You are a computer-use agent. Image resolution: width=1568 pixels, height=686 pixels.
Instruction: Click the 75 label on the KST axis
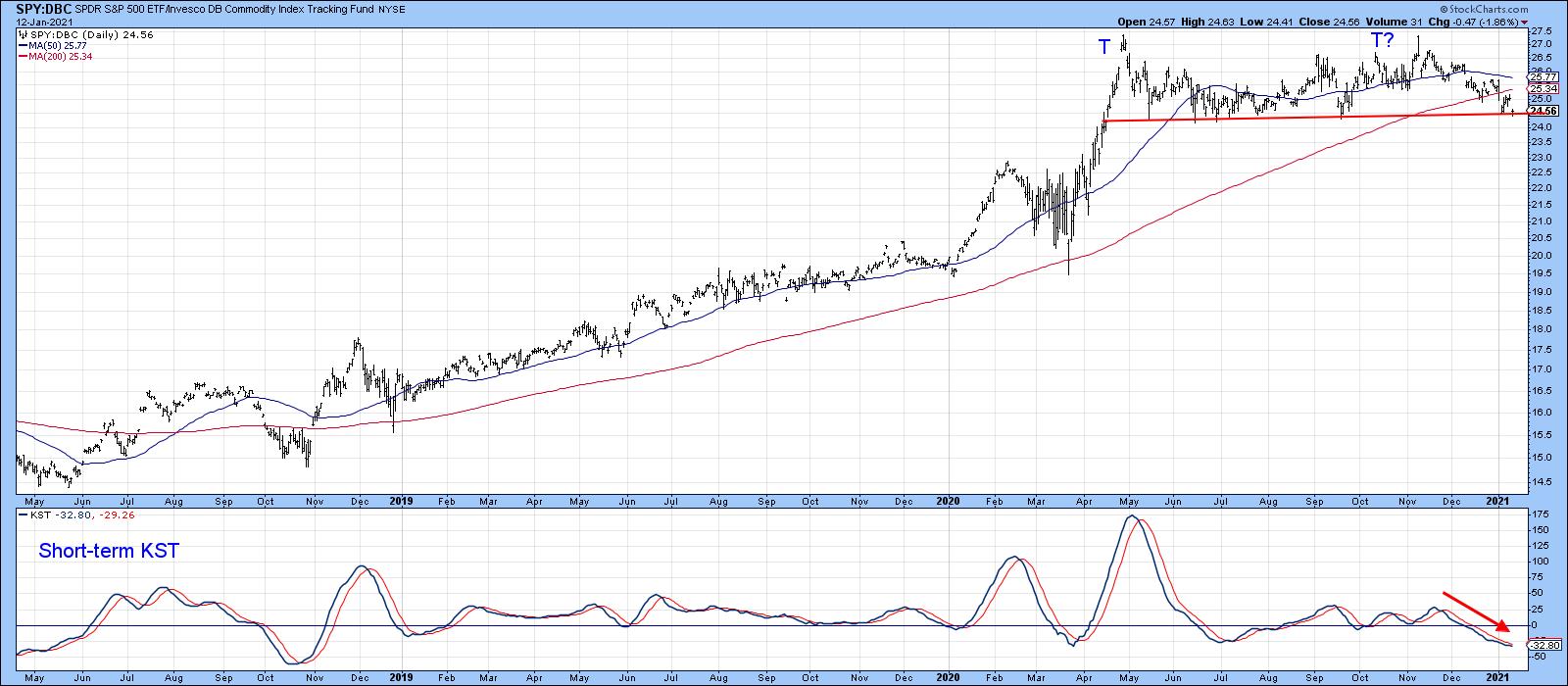click(x=1536, y=577)
